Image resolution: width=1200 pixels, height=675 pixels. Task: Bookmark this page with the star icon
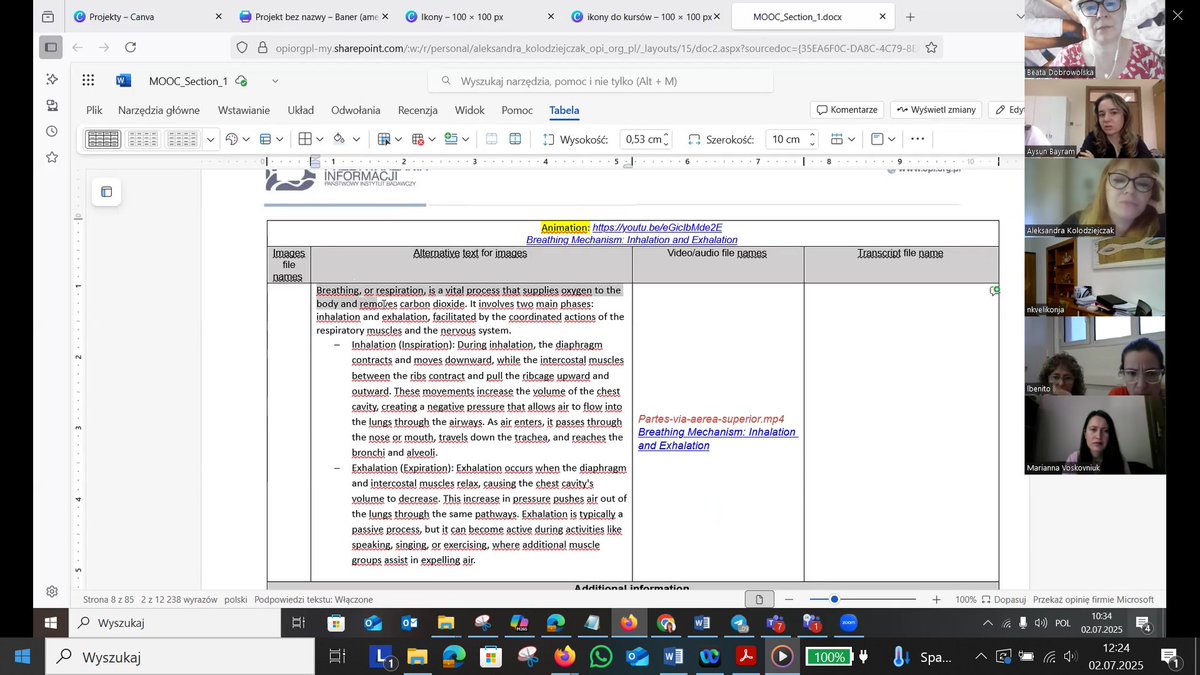click(x=931, y=47)
